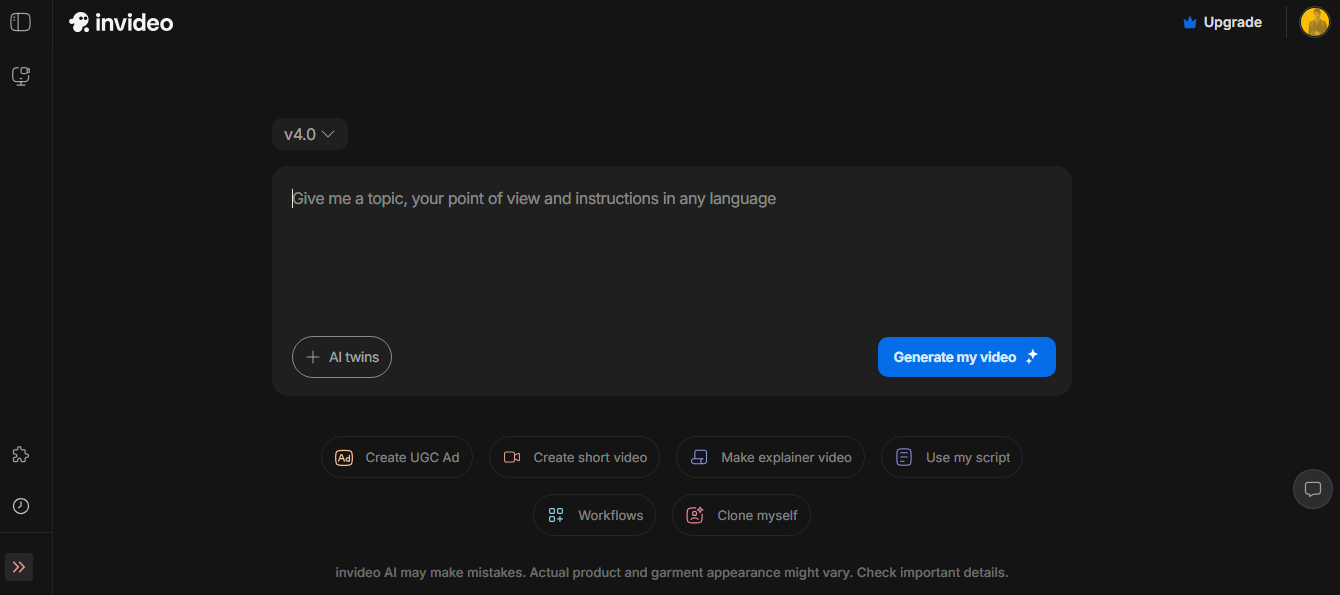
Task: Open the chat support bubble icon
Action: [x=1313, y=489]
